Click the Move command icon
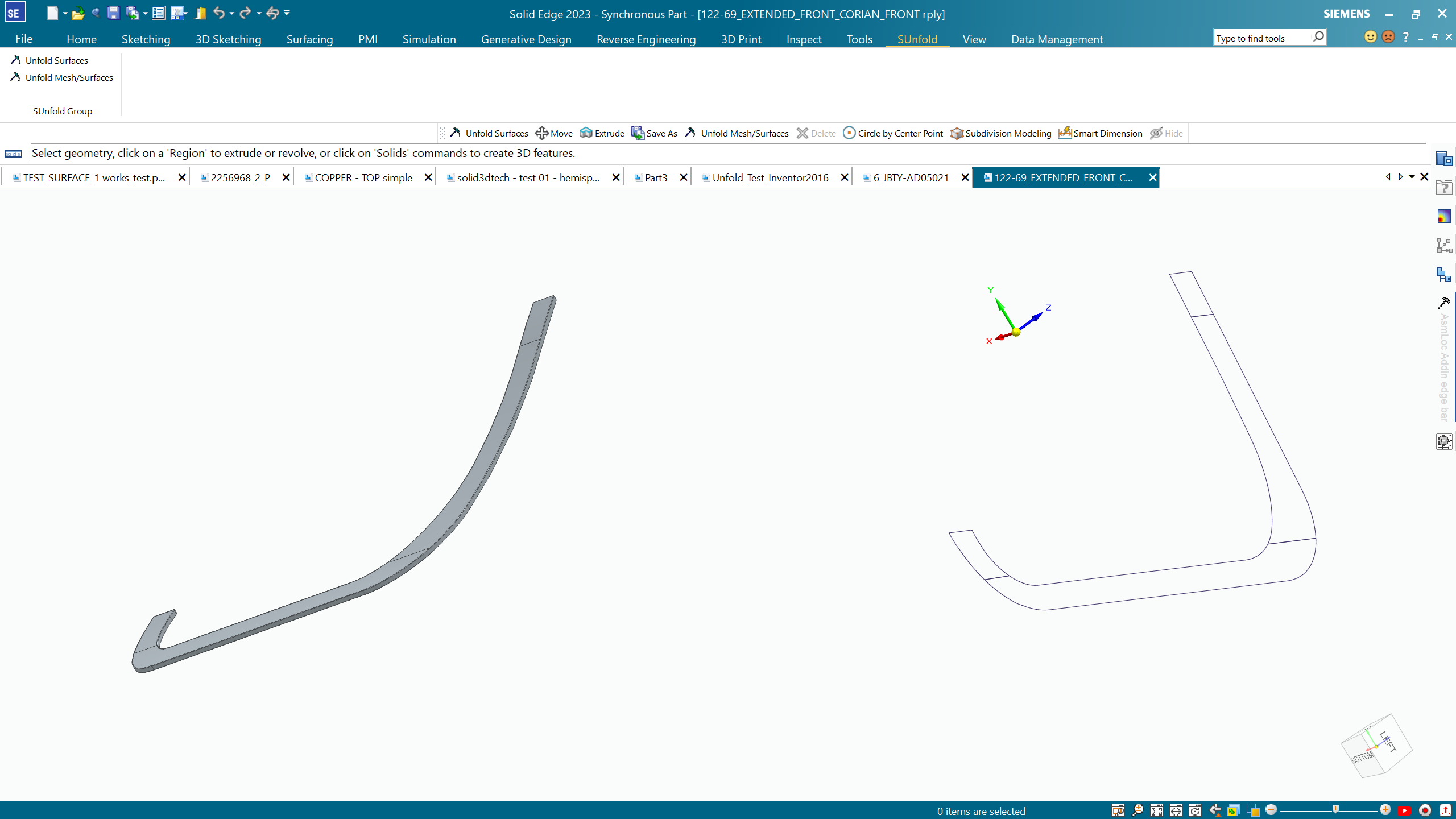 (541, 133)
